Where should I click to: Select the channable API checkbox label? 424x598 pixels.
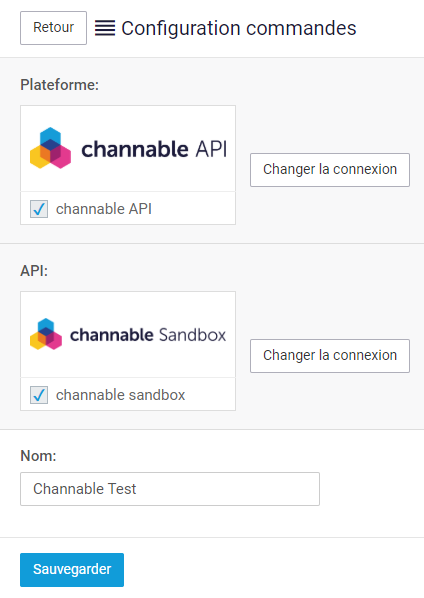click(104, 209)
